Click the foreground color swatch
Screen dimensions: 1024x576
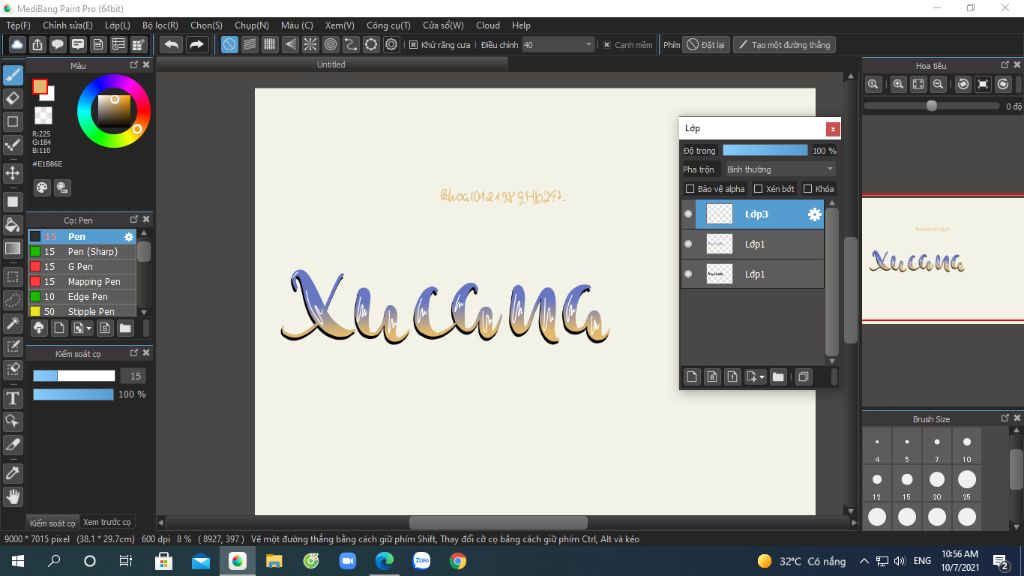40,87
